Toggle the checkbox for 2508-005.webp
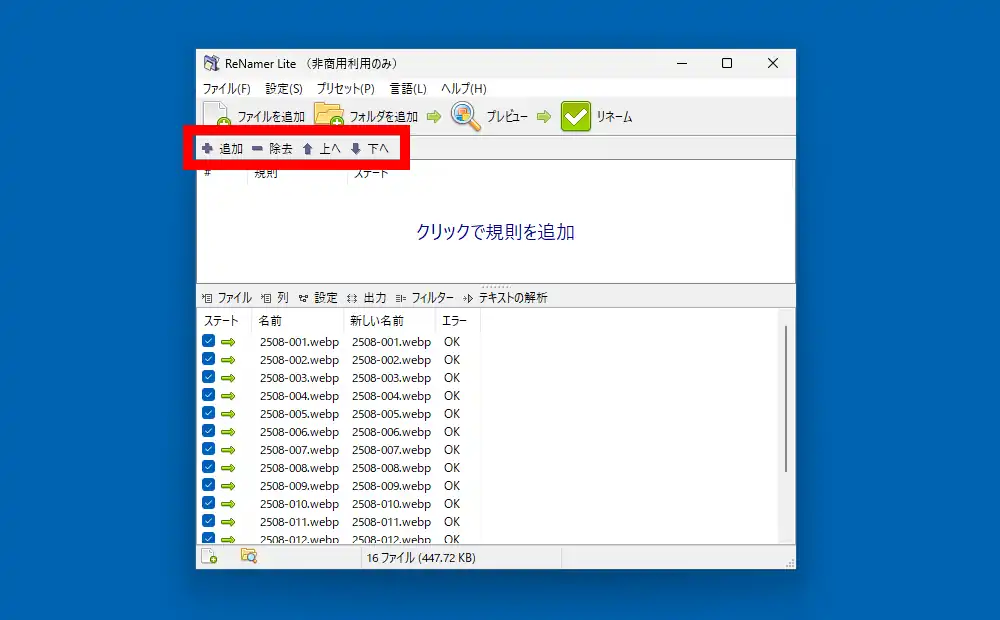 208,414
